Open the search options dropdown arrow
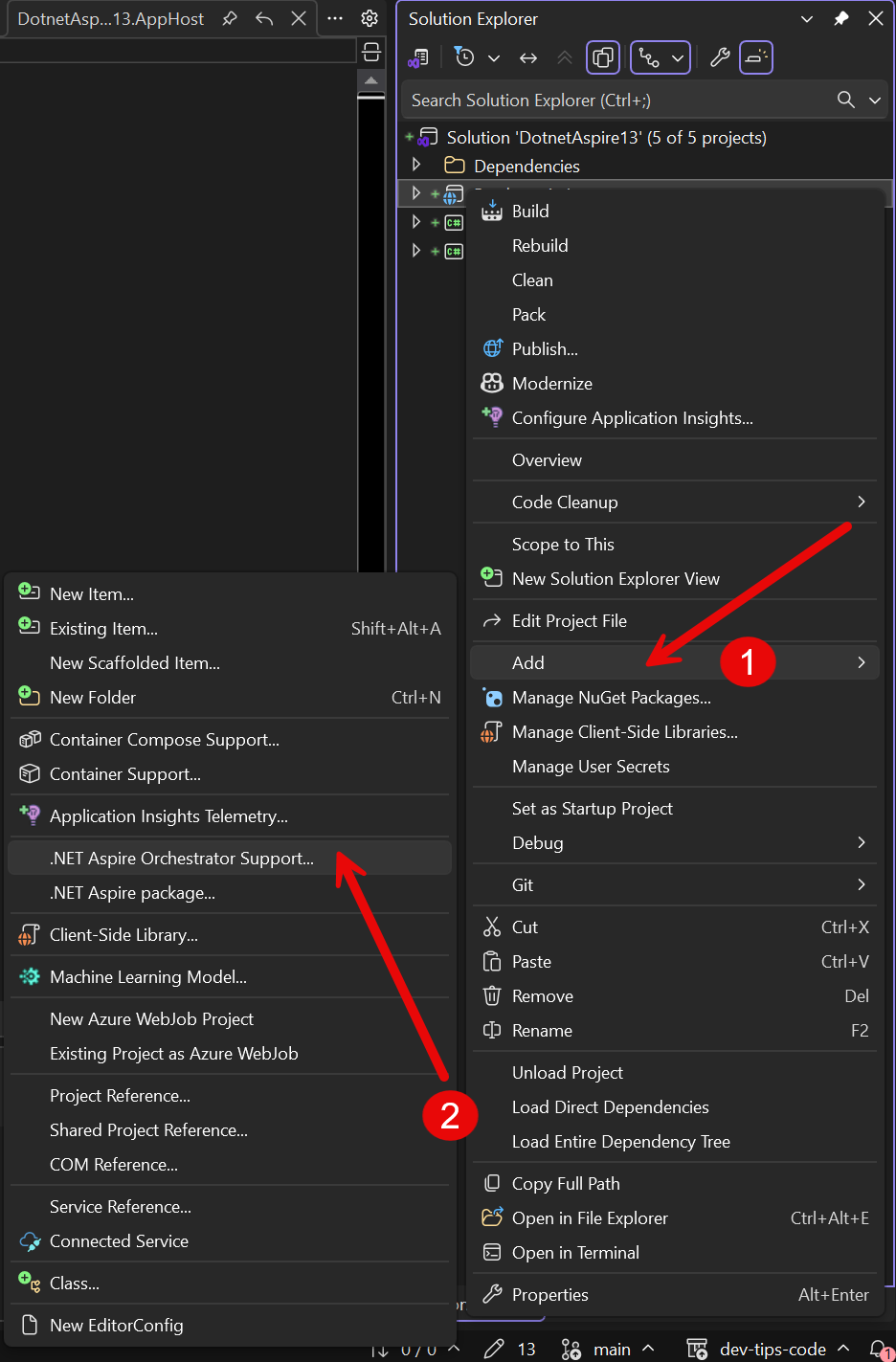This screenshot has width=896, height=1362. pos(874,100)
